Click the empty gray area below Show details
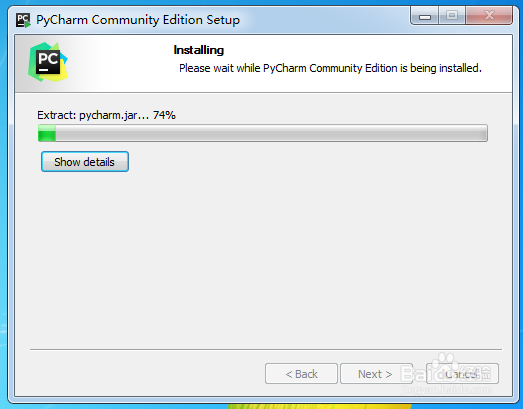The width and height of the screenshot is (523, 409). [x=264, y=260]
